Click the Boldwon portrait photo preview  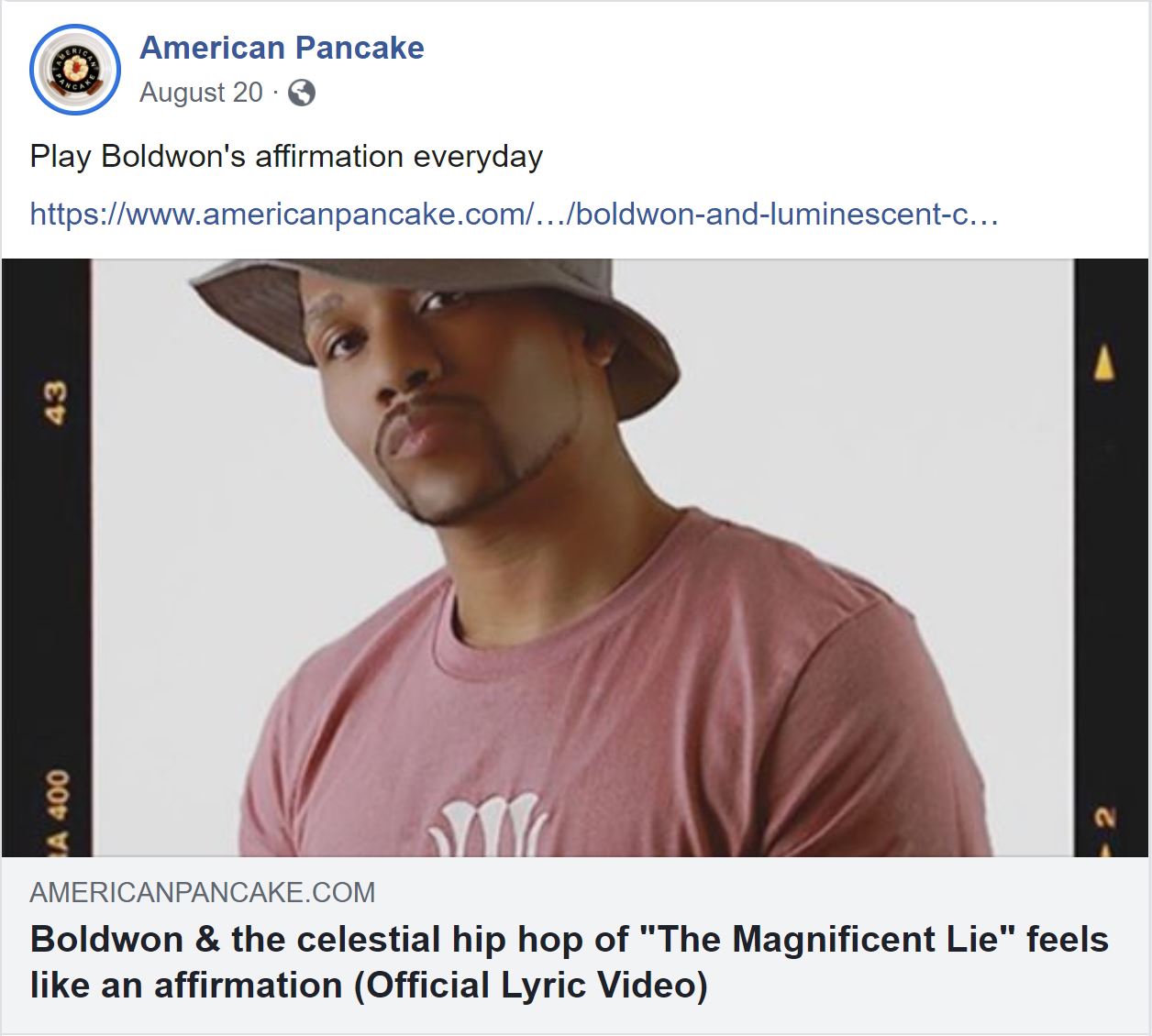576,550
